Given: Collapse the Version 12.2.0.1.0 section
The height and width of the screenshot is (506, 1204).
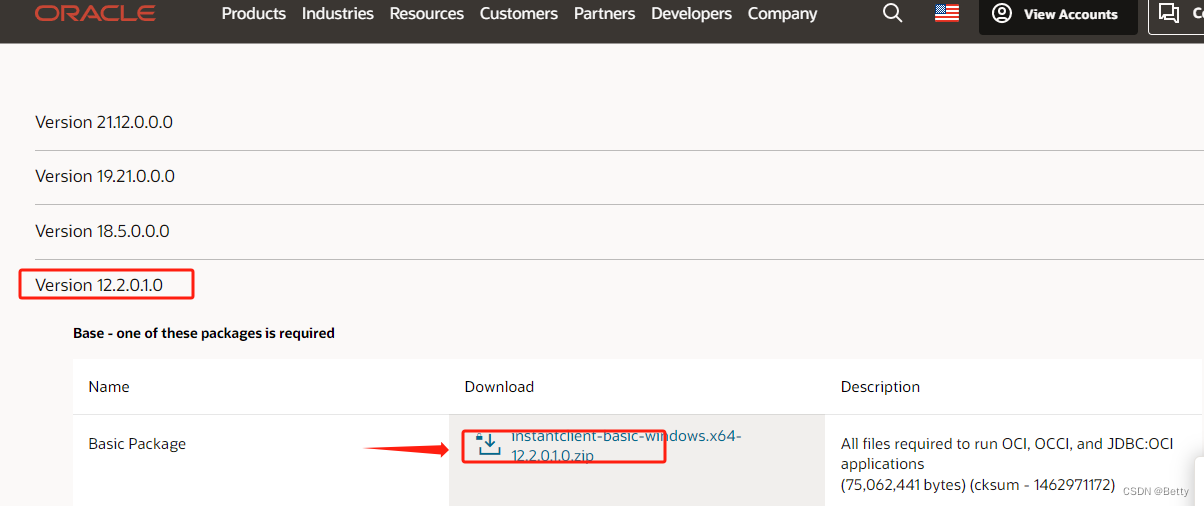Looking at the screenshot, I should click(x=99, y=285).
